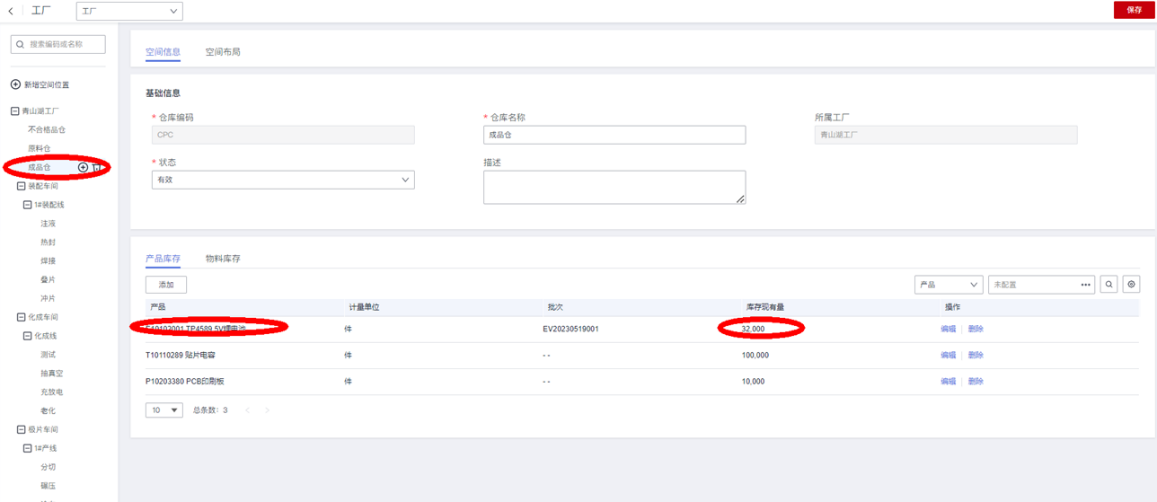This screenshot has width=1157, height=502.
Task: Select 热封 in the tree
Action: point(48,242)
